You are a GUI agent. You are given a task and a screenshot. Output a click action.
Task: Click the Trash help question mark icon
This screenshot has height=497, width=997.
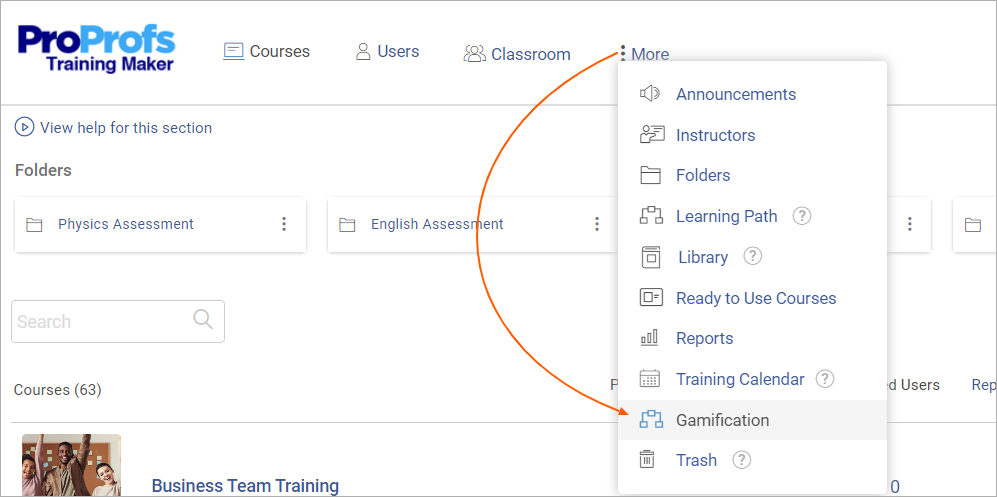coord(741,460)
